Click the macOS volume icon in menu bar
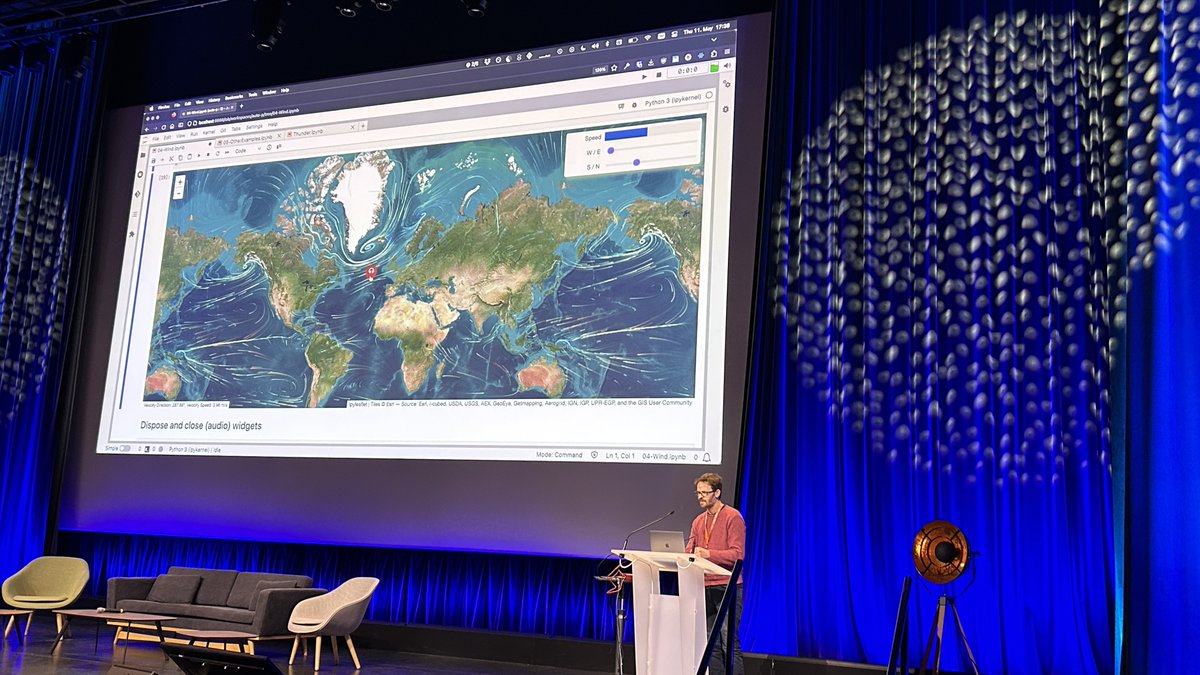The image size is (1200, 675). tap(595, 46)
